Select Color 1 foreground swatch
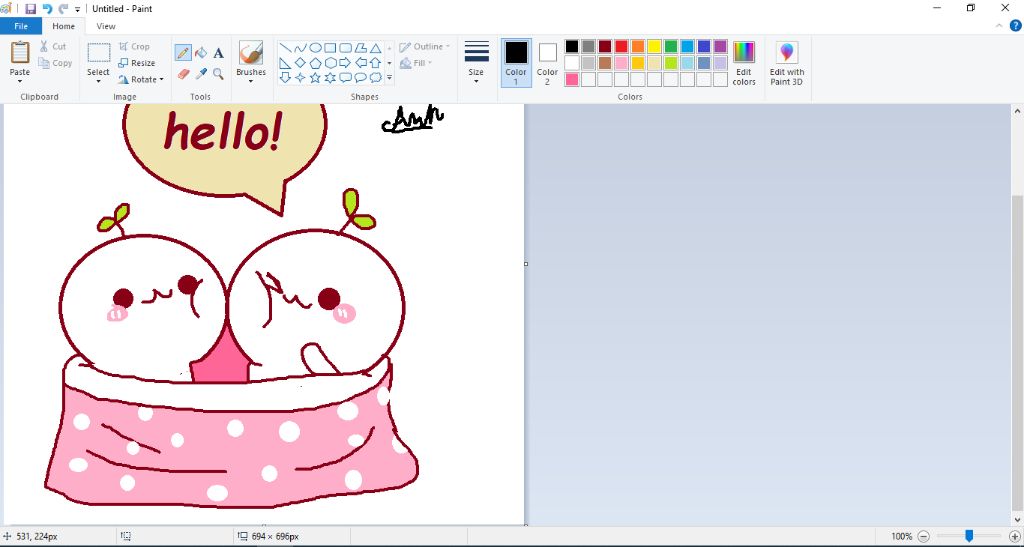1024x547 pixels. point(516,63)
